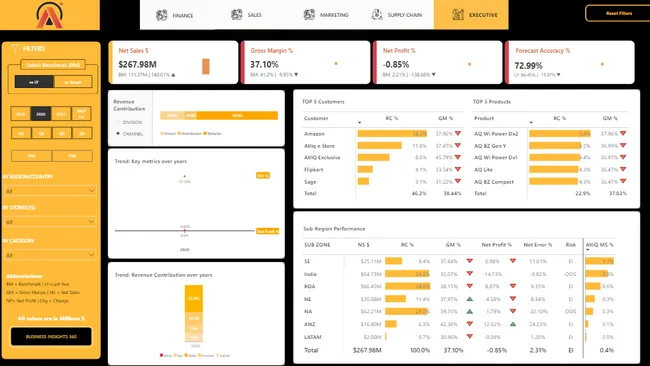
Task: Click the GM % series label in trend chart
Action: [x=263, y=175]
